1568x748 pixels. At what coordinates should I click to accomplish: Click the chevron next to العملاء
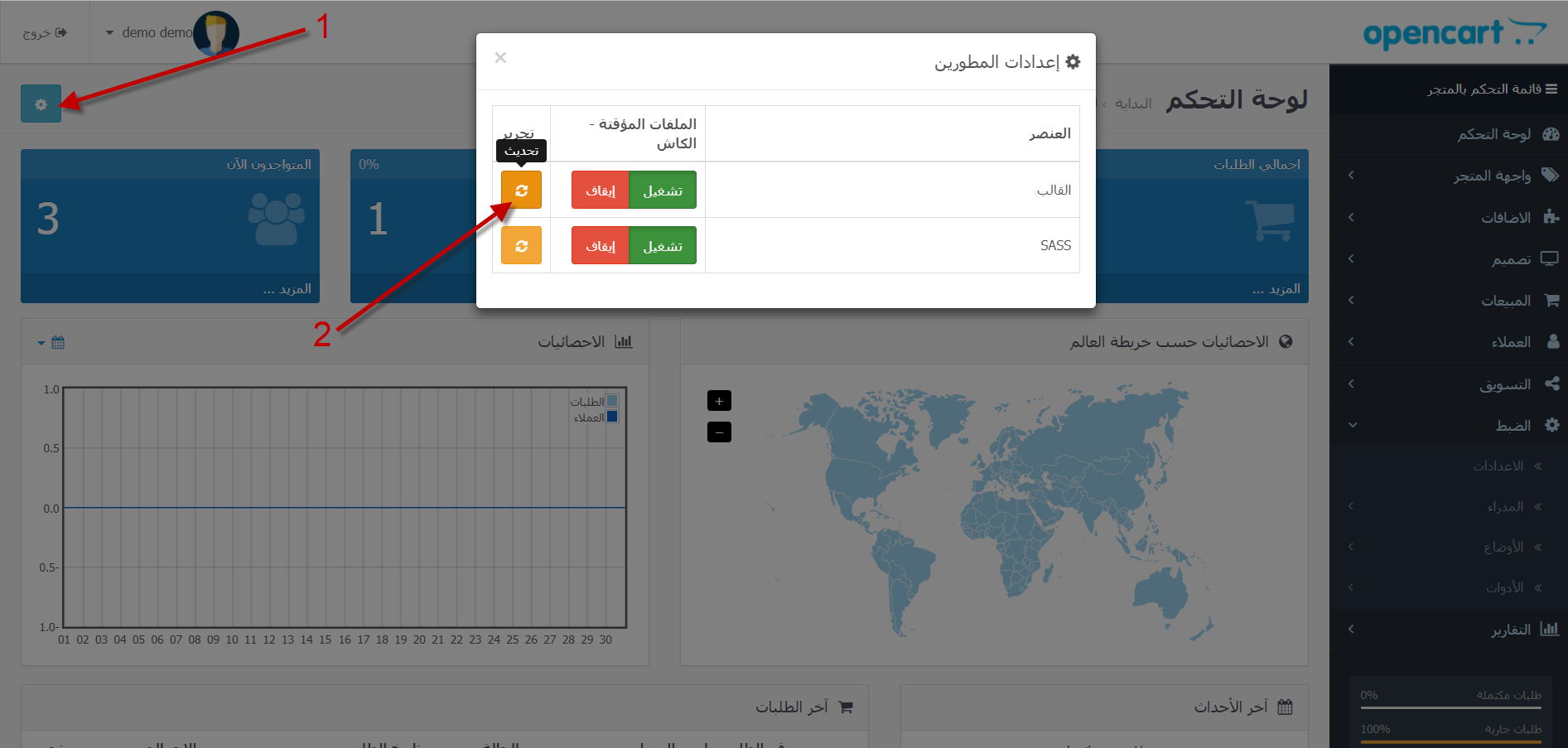tap(1351, 341)
